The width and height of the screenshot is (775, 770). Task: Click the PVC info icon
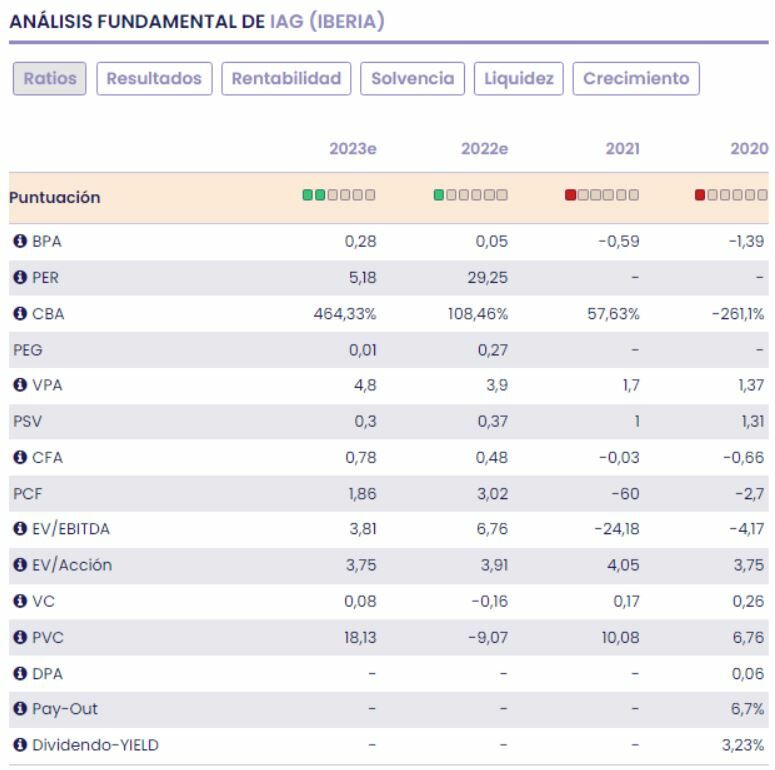(x=18, y=638)
